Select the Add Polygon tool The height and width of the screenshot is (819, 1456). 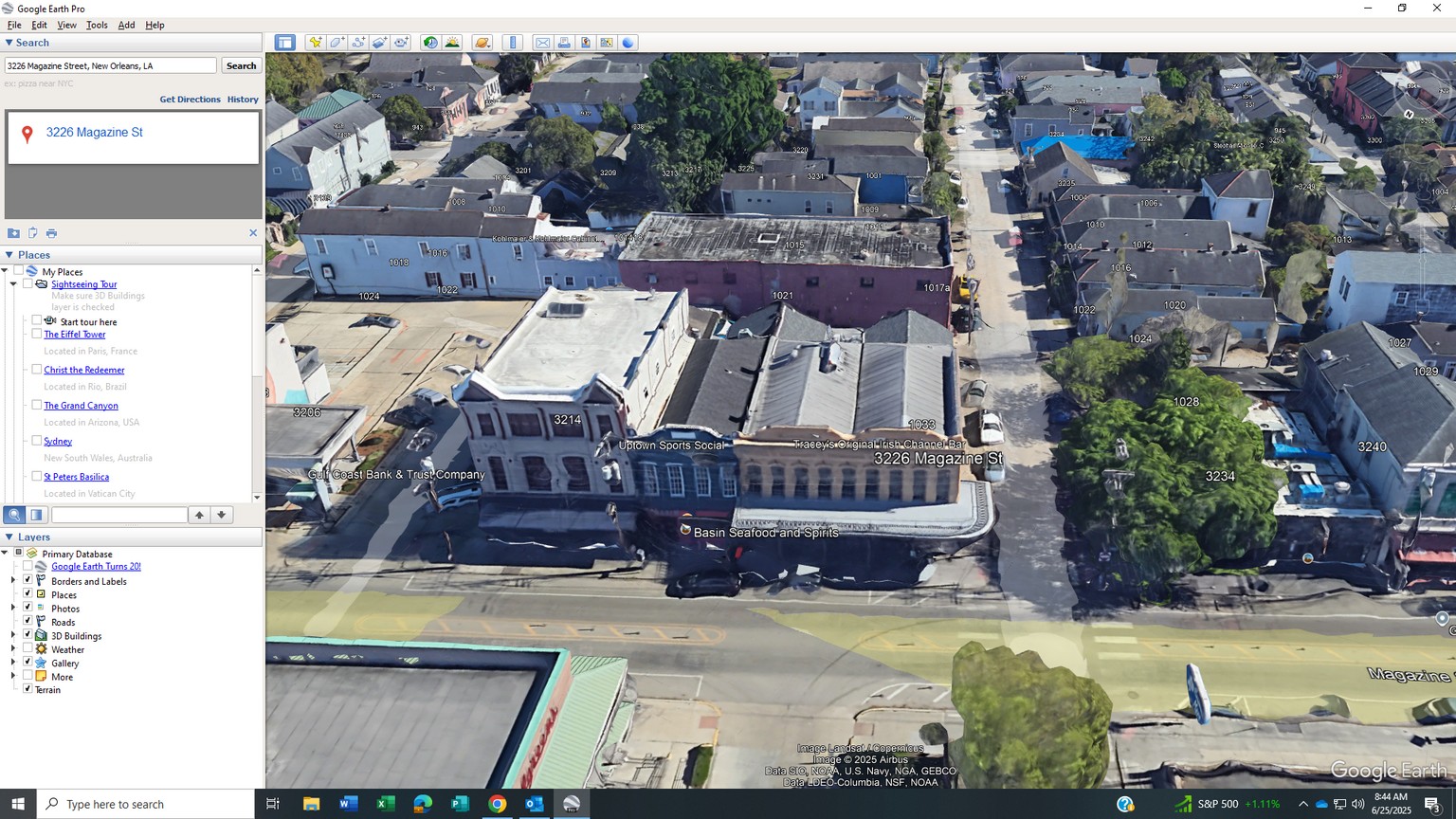tap(337, 43)
